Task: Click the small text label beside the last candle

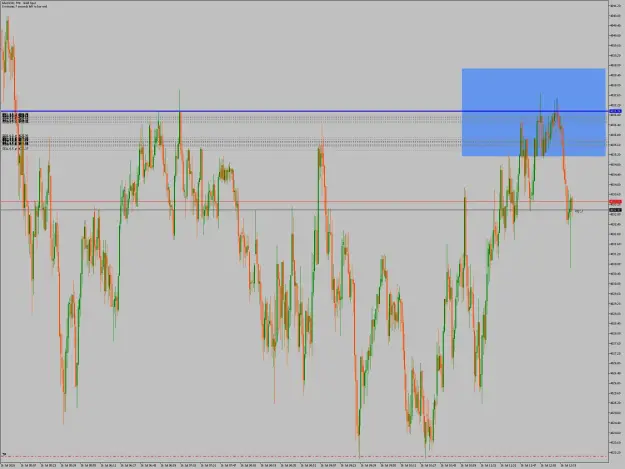Action: 579,211
